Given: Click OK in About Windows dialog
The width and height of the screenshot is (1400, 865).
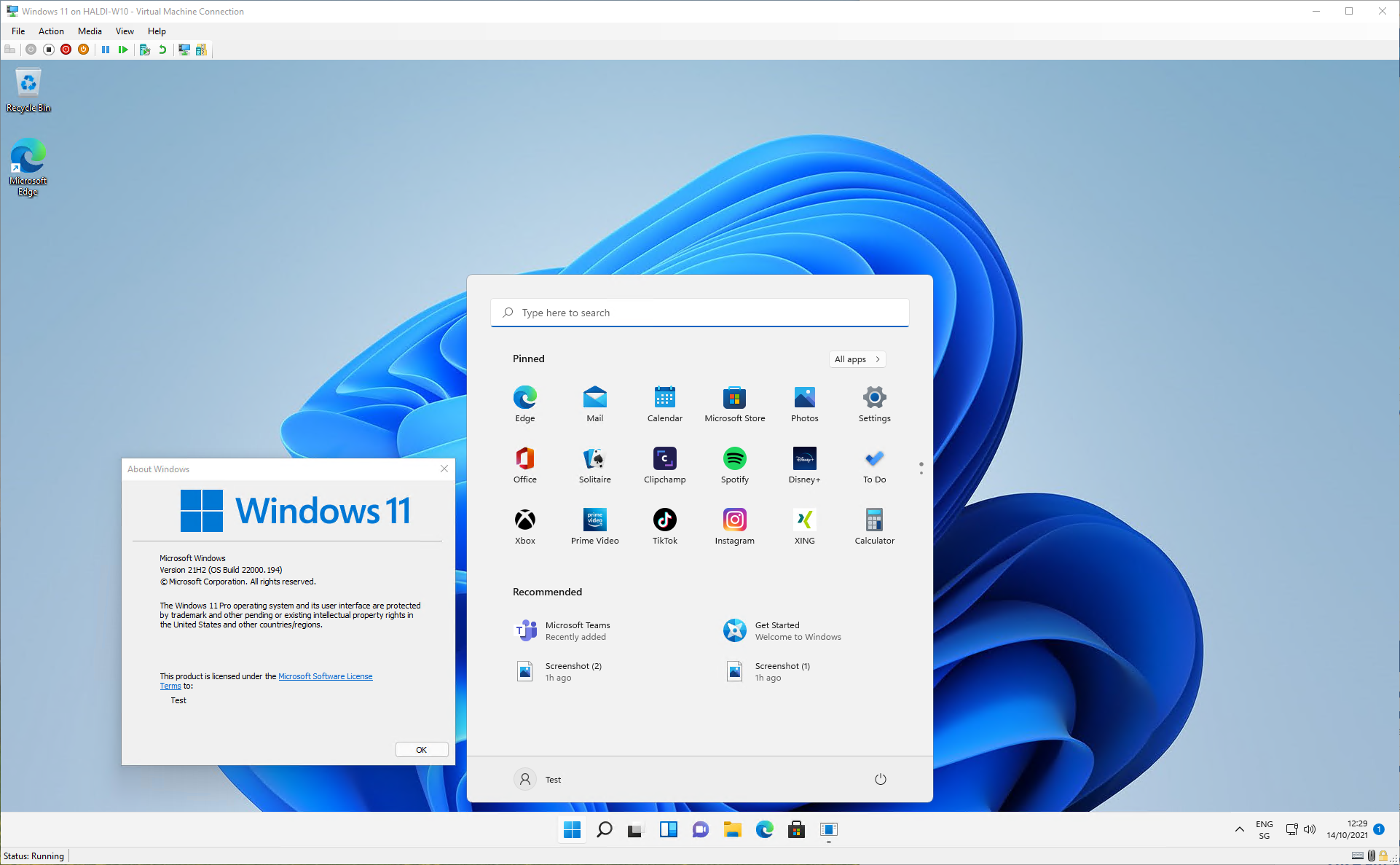Looking at the screenshot, I should point(421,750).
